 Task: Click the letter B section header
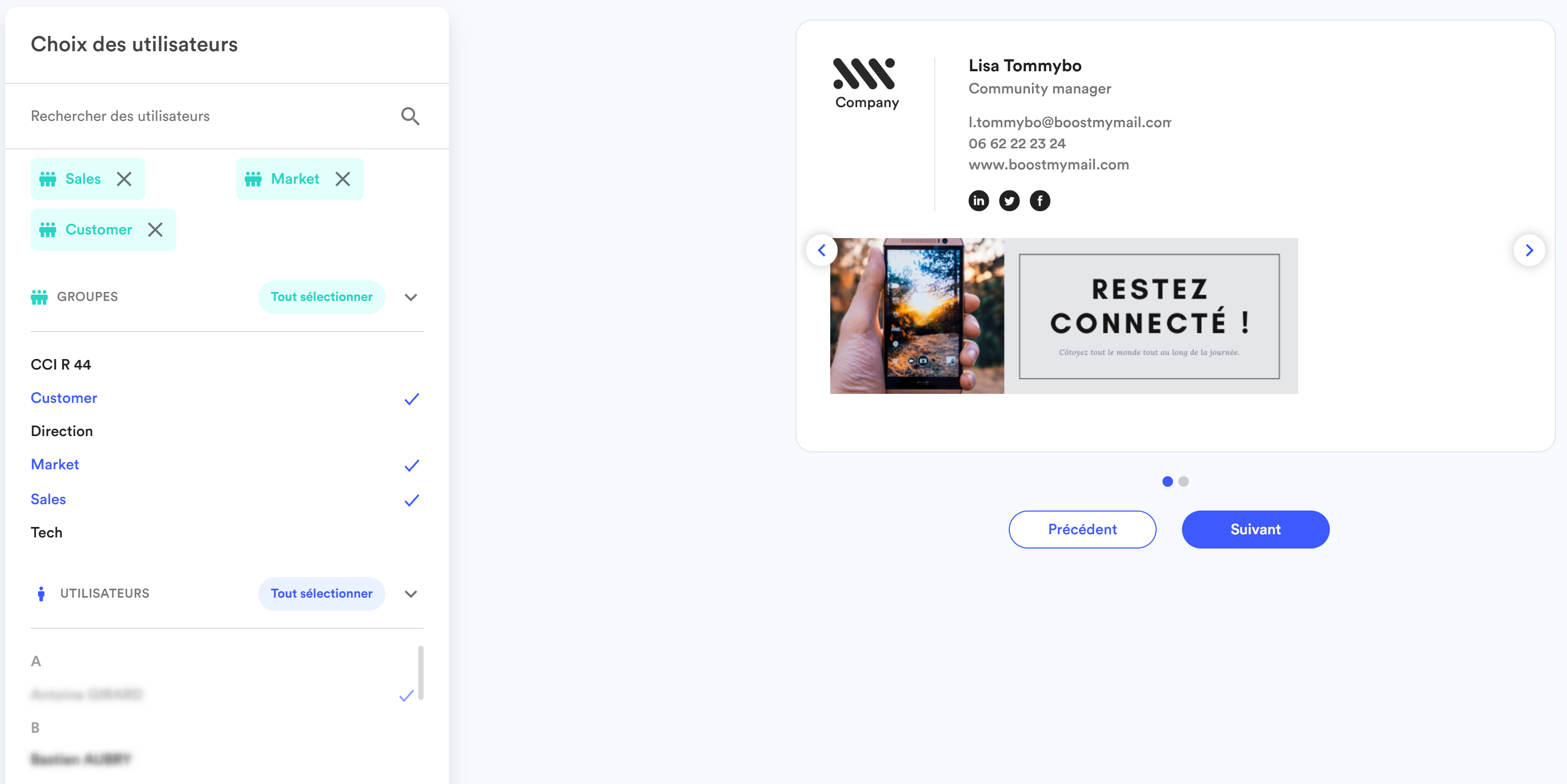35,728
